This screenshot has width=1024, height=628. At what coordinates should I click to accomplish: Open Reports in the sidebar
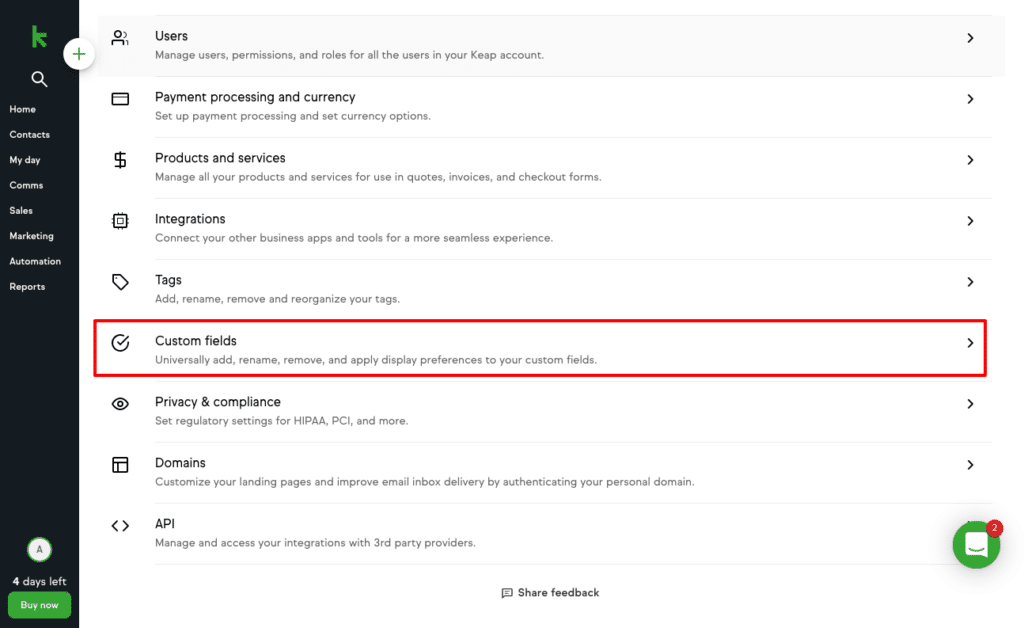coord(27,287)
